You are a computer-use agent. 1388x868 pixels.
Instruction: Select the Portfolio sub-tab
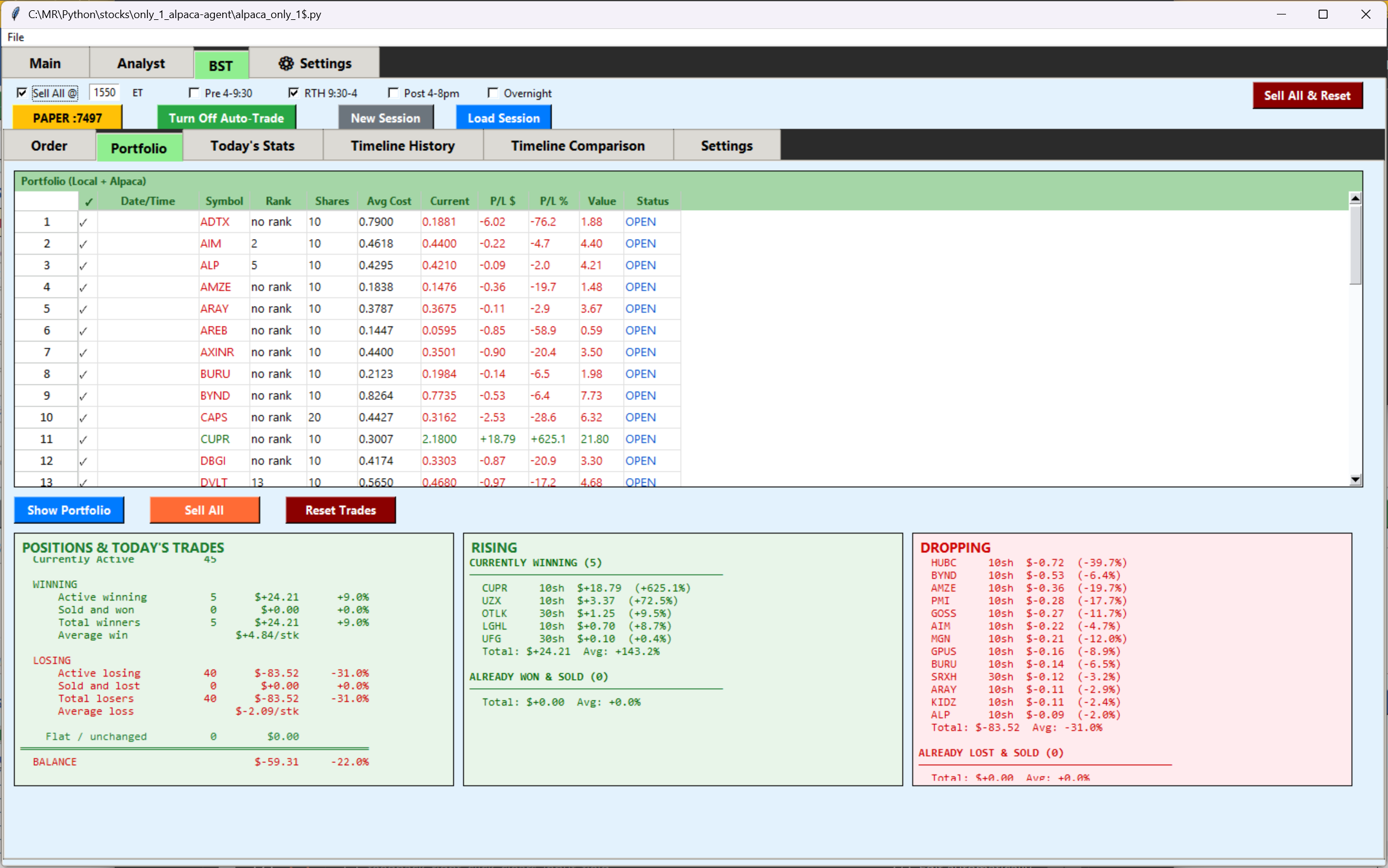pos(139,148)
